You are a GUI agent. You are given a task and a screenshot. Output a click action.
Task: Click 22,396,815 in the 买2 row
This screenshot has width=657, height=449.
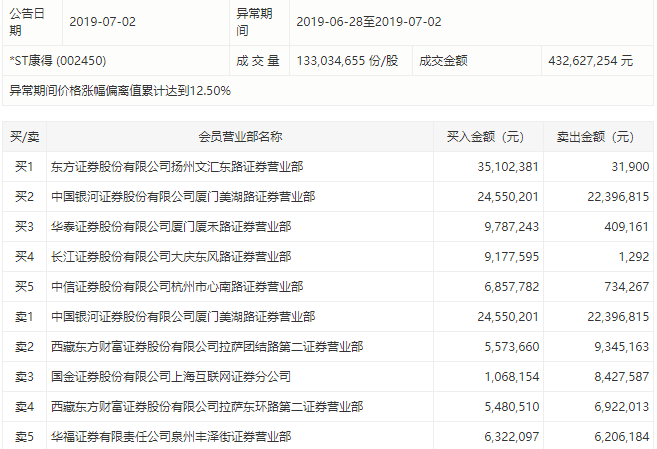pos(618,197)
